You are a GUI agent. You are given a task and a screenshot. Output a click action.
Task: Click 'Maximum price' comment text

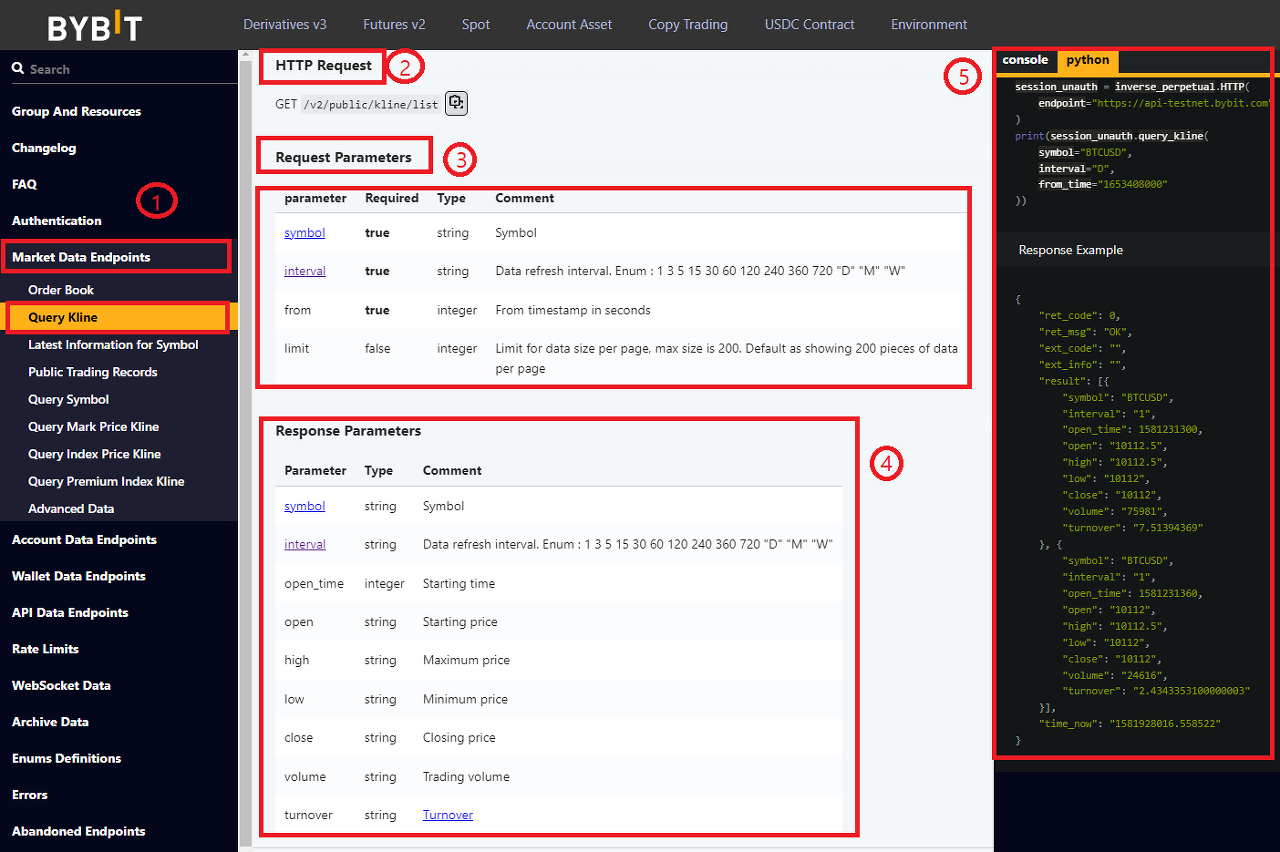click(466, 660)
